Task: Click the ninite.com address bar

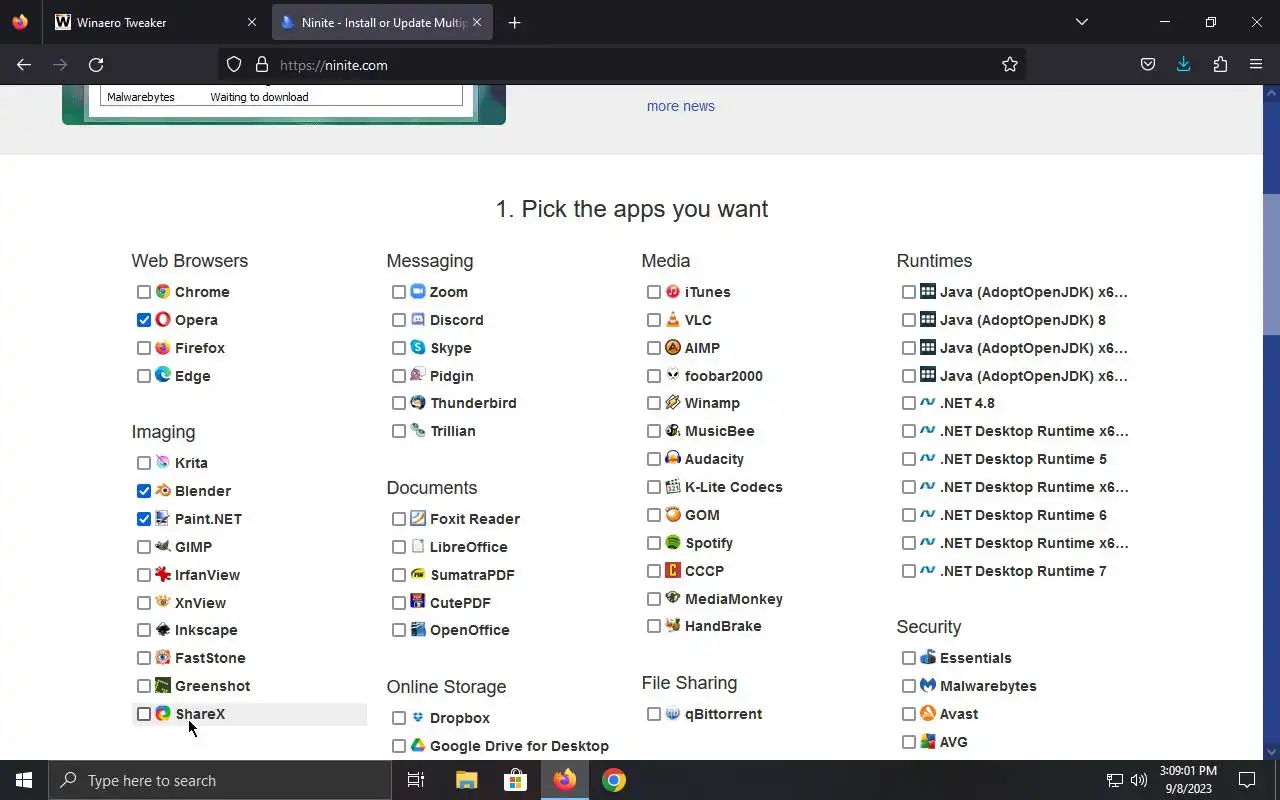Action: [x=622, y=65]
